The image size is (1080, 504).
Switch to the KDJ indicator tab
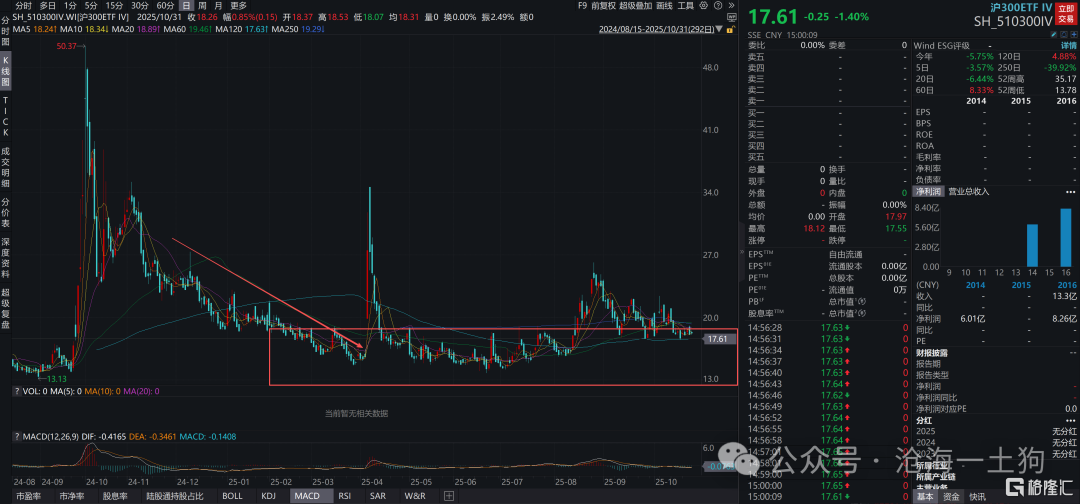pos(268,496)
